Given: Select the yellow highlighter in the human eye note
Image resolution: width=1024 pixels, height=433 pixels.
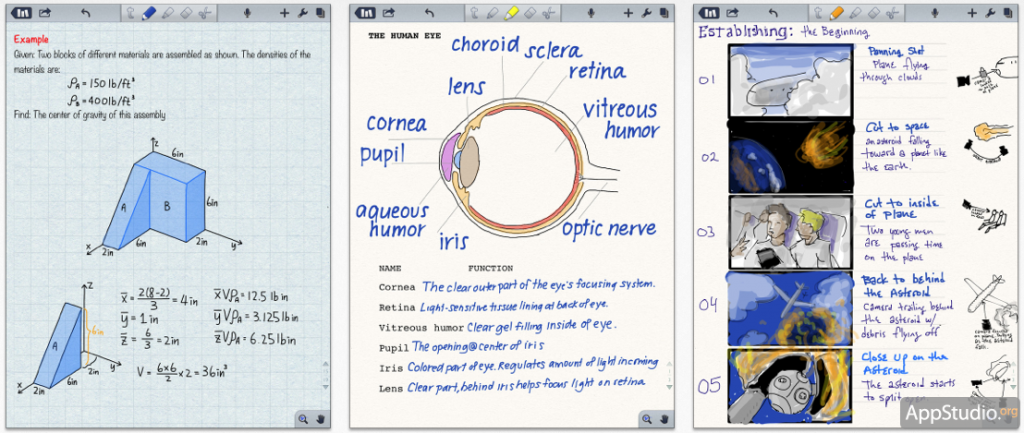Looking at the screenshot, I should point(509,13).
